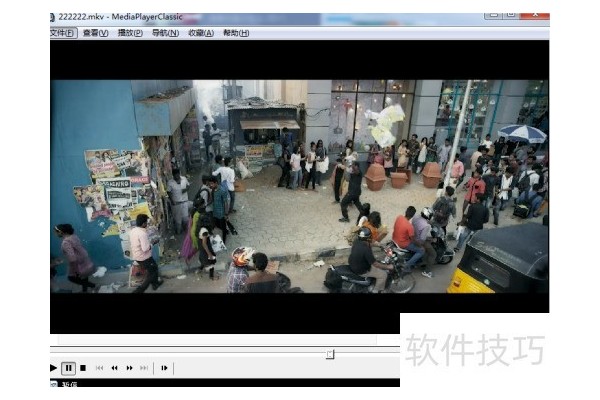
Task: Open the 导航(N) menu
Action: tap(165, 33)
